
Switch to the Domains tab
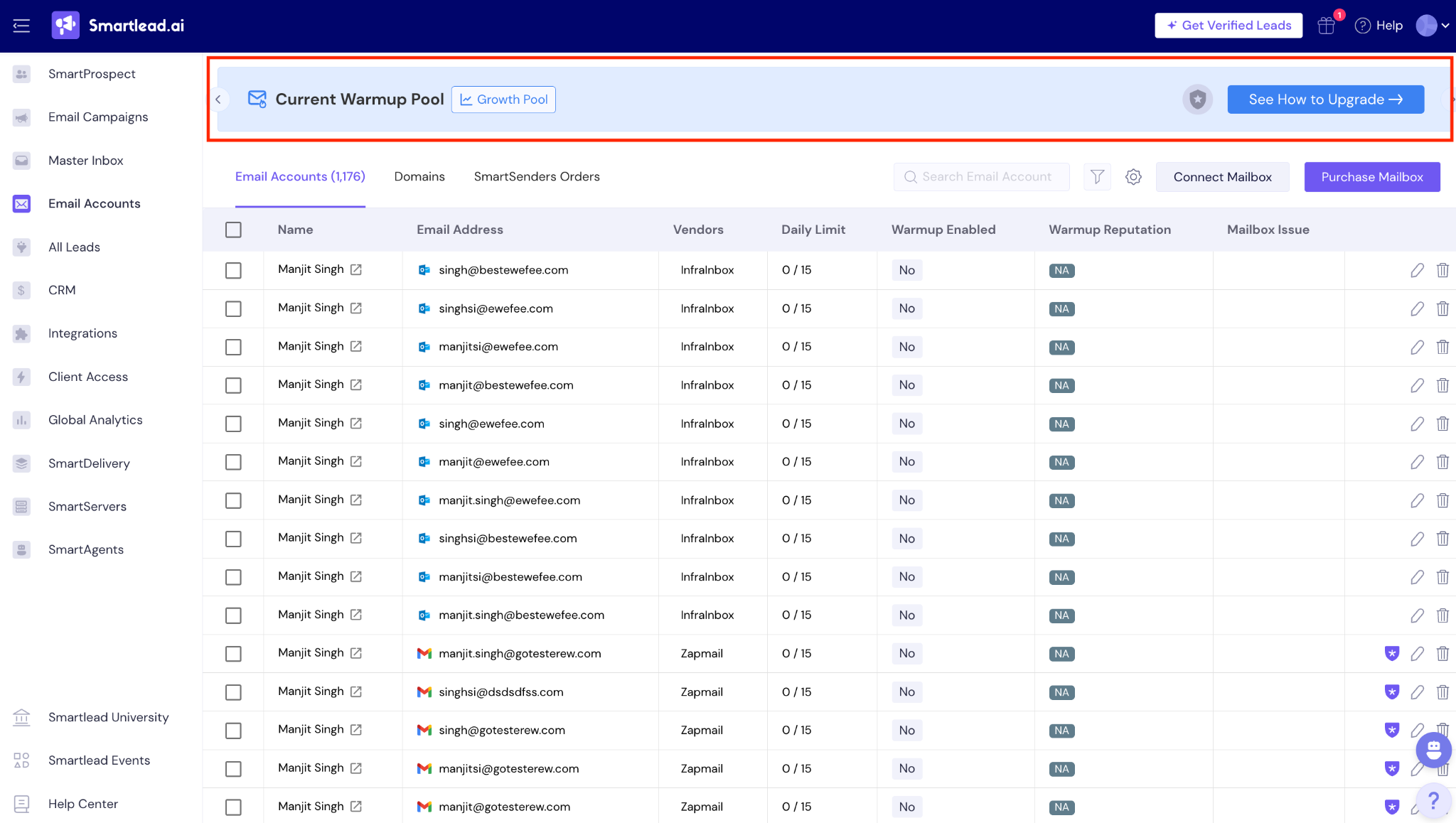[x=419, y=176]
